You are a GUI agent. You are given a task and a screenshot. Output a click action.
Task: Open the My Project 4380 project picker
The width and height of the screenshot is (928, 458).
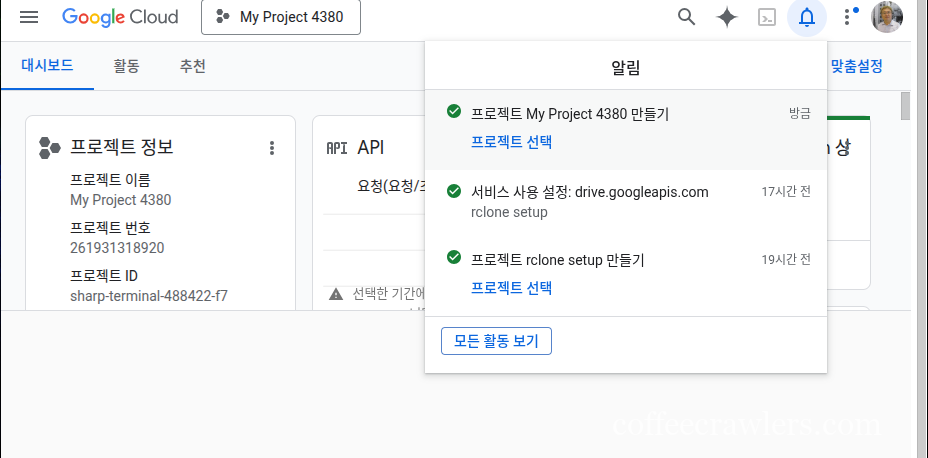tap(281, 17)
